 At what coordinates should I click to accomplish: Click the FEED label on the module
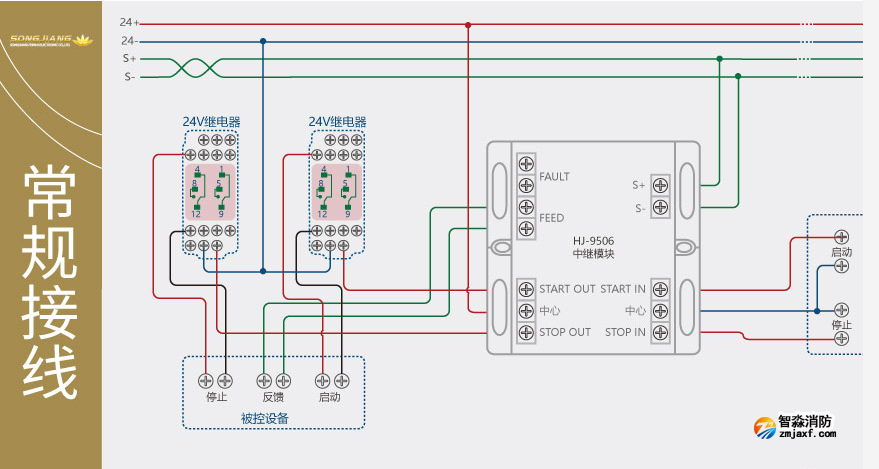click(551, 218)
